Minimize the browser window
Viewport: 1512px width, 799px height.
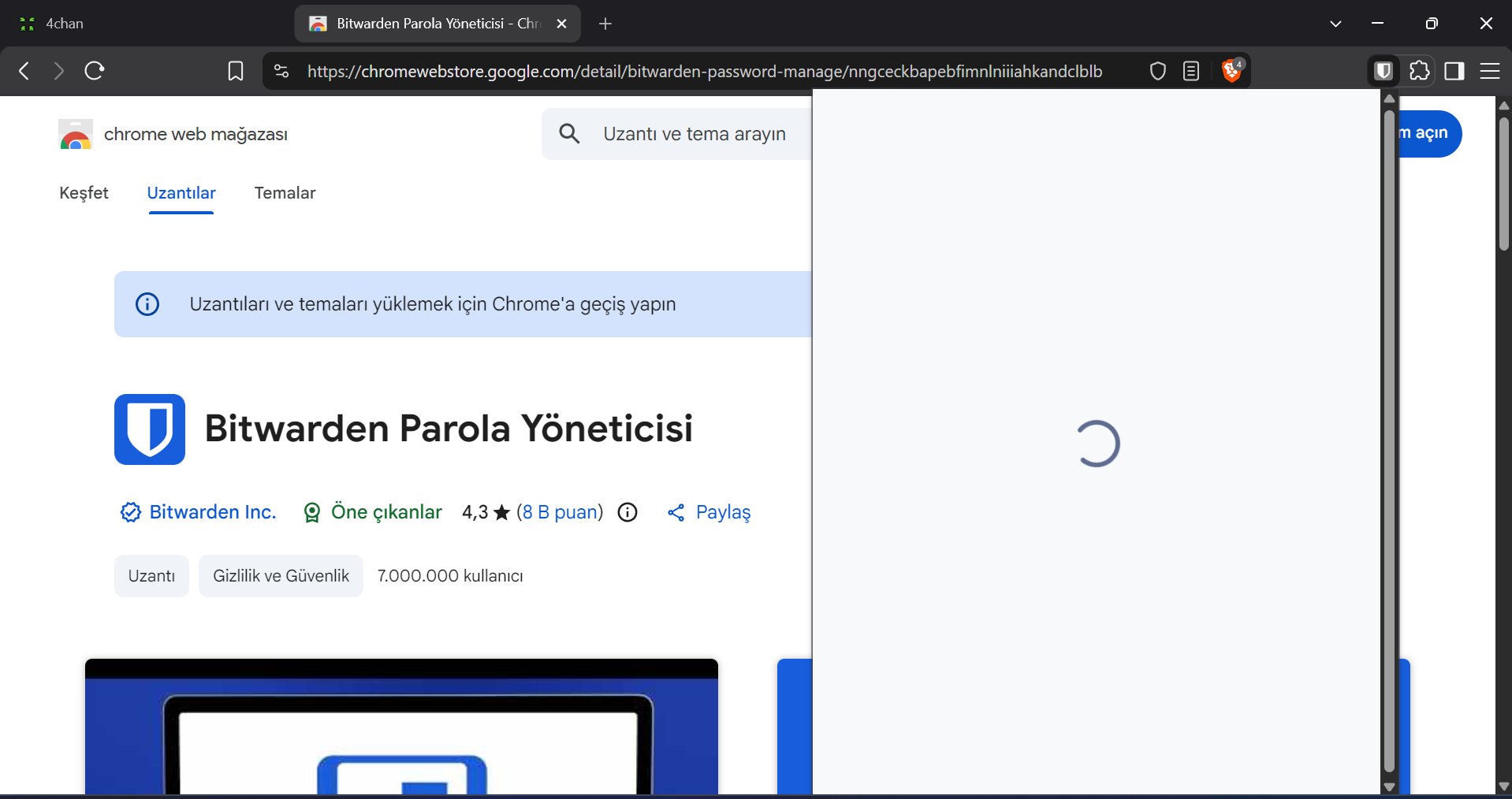[x=1377, y=24]
